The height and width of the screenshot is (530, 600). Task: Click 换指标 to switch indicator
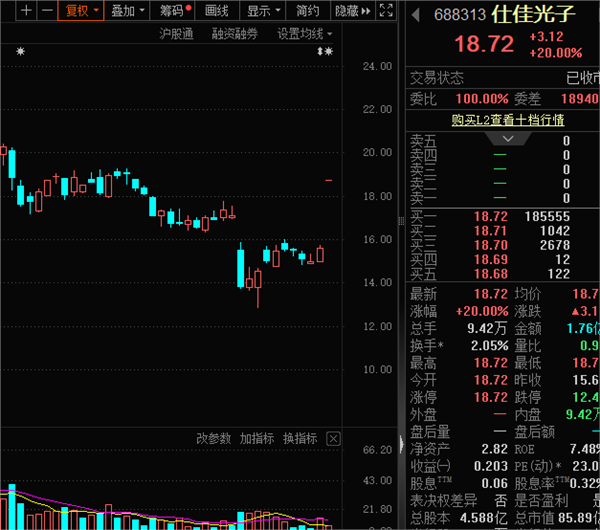pos(300,439)
